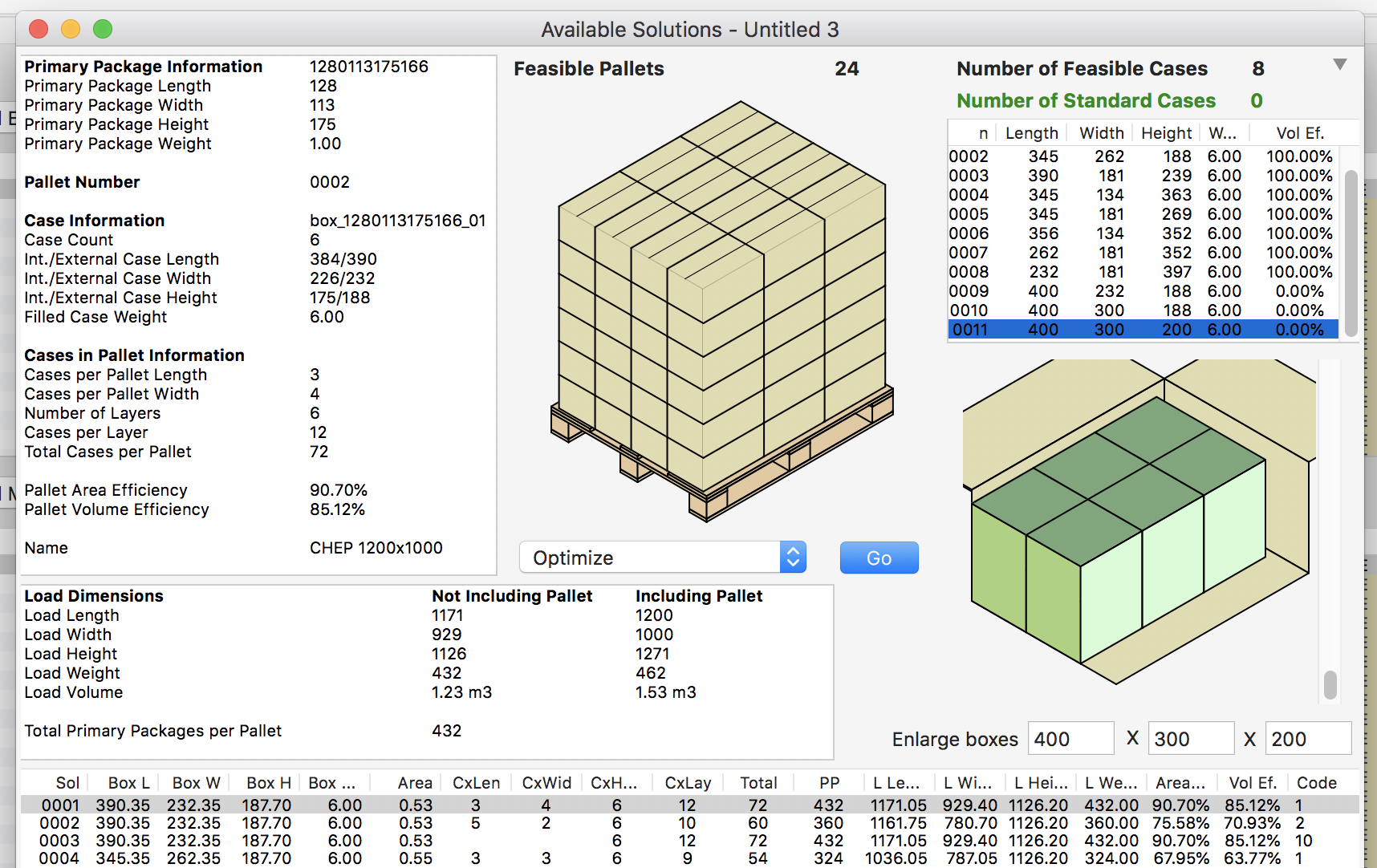Select case row 0008 with height 397
The width and height of the screenshot is (1377, 868).
pos(1143,272)
